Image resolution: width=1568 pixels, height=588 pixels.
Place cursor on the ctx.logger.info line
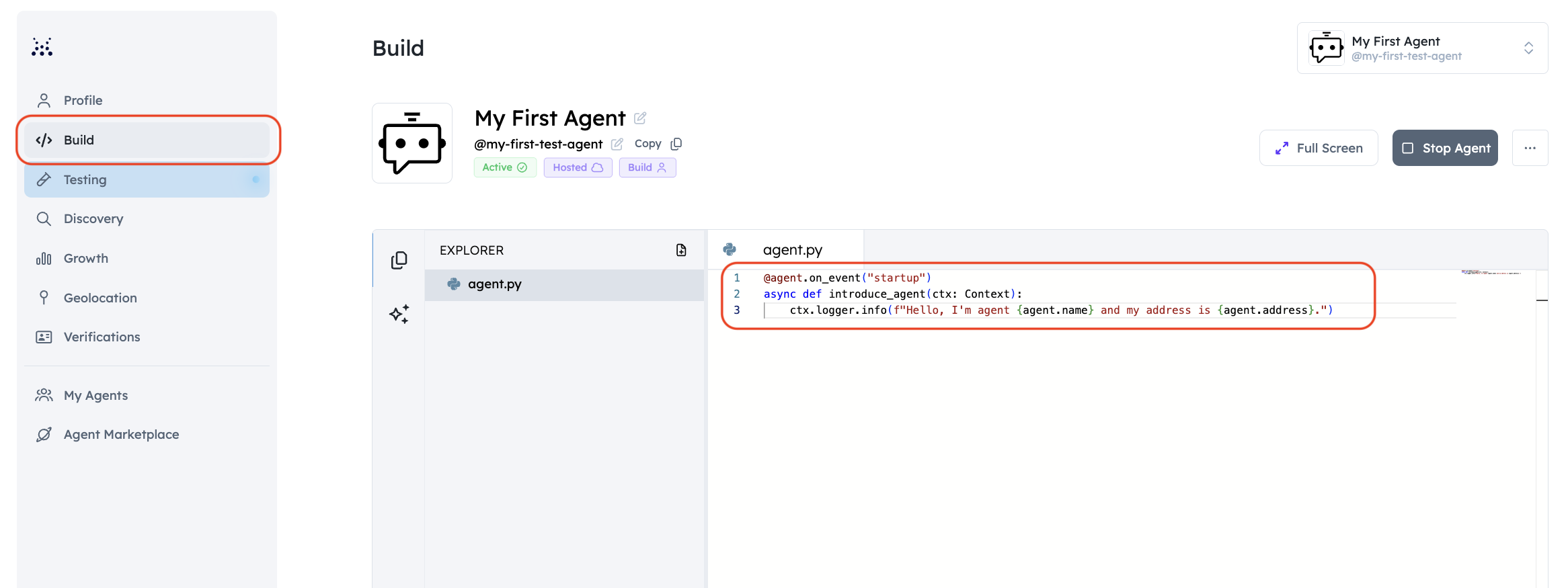(1061, 310)
